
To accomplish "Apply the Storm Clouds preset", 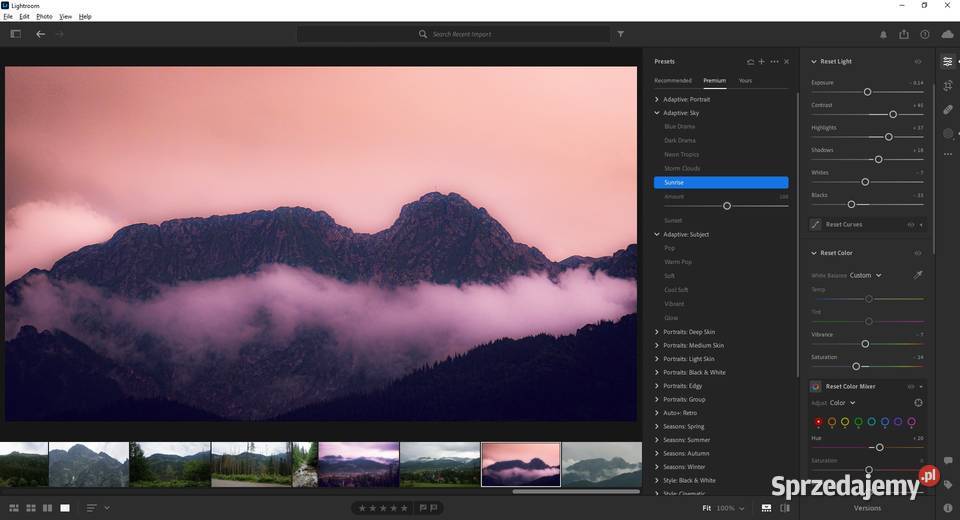I will 682,168.
